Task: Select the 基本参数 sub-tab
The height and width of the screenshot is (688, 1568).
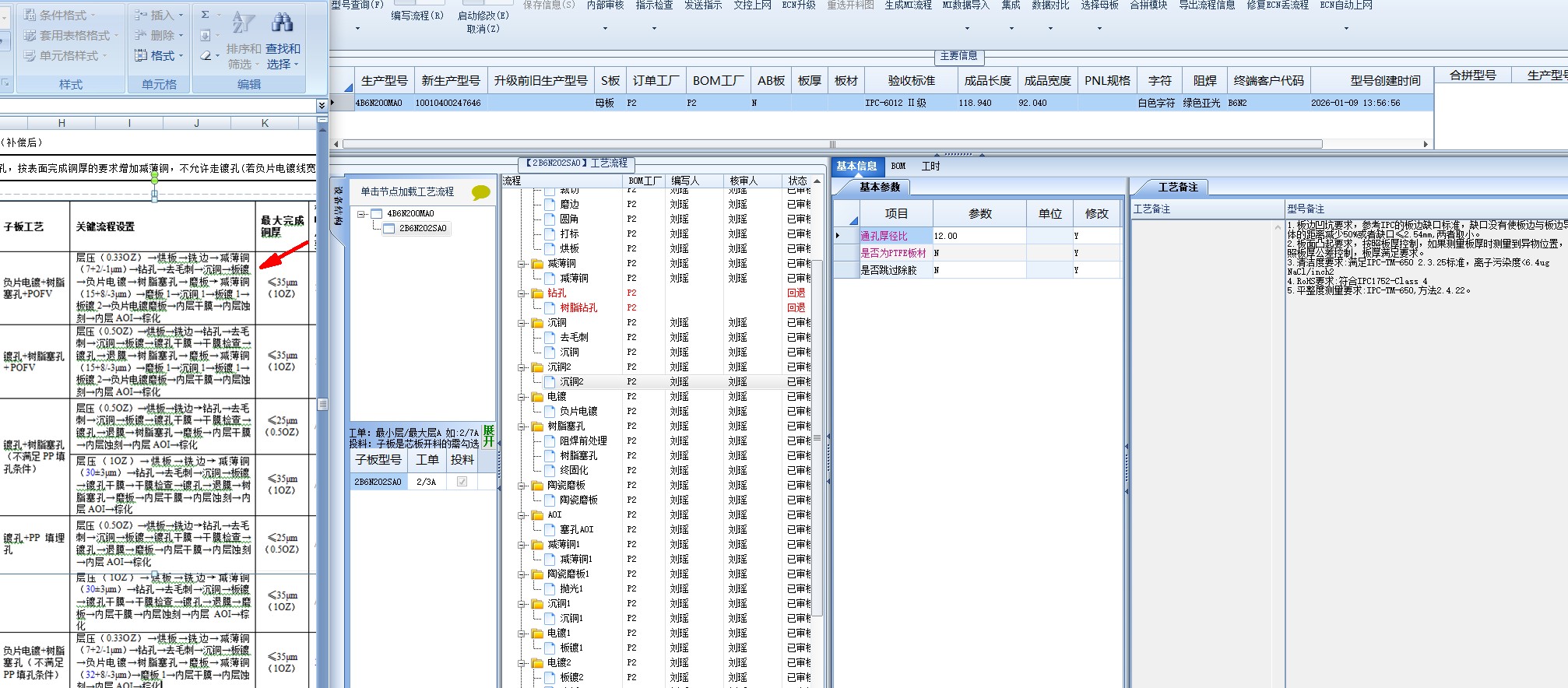Action: click(880, 187)
